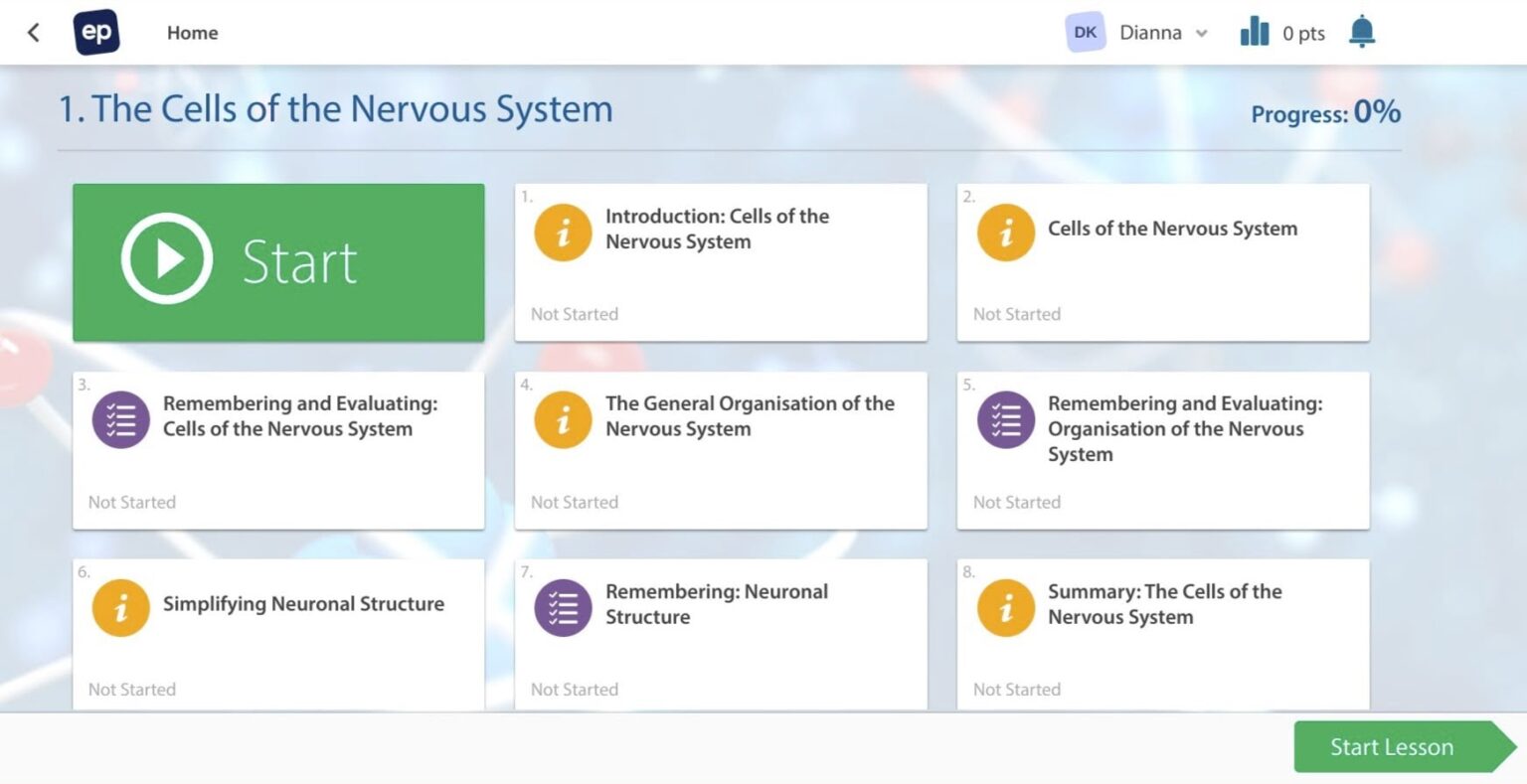Click info icon for Simplifying Neuronal Structure
Screen dimensions: 1527x784
(x=120, y=608)
